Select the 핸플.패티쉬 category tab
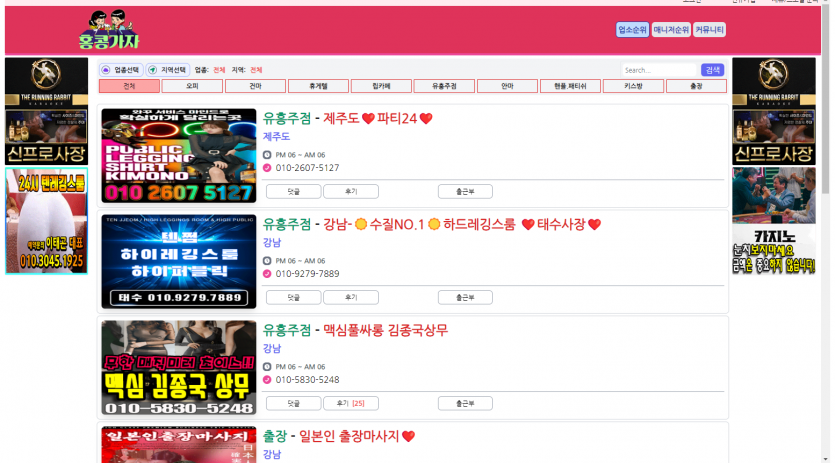The width and height of the screenshot is (835, 463). point(570,86)
